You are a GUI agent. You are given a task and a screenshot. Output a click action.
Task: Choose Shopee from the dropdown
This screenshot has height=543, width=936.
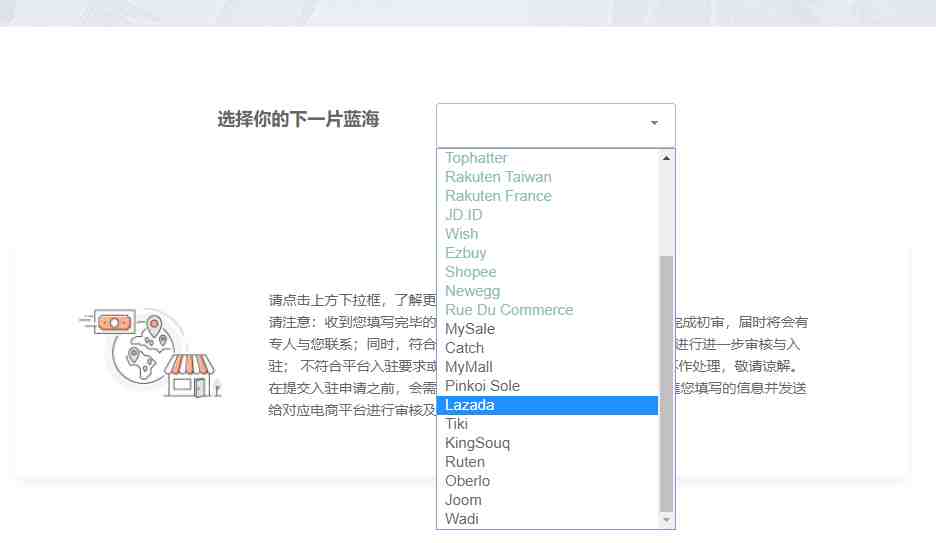(x=547, y=272)
